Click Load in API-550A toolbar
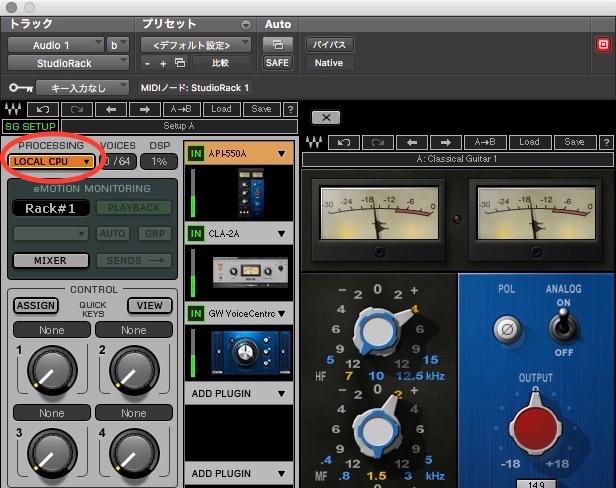The height and width of the screenshot is (488, 616). [530, 142]
